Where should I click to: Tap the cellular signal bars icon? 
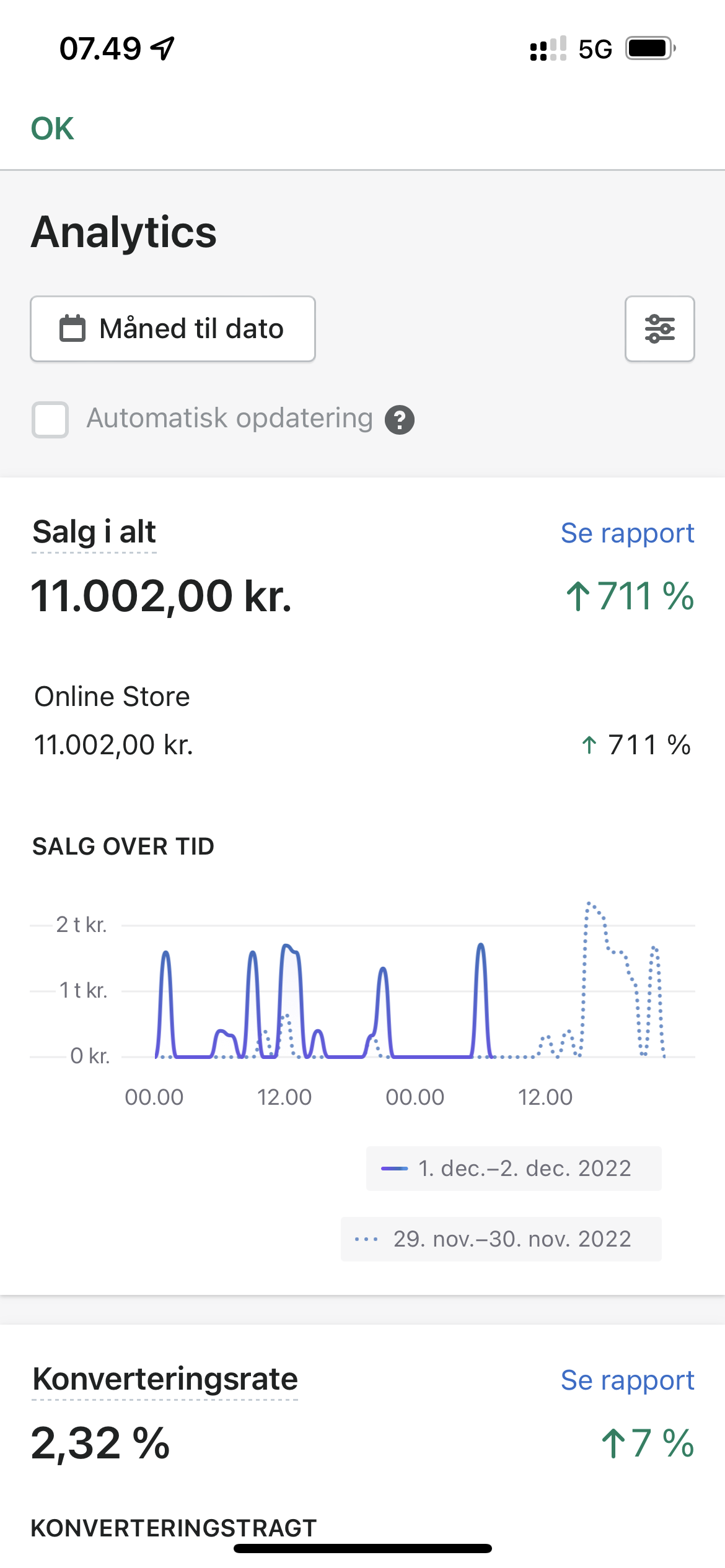(x=548, y=49)
